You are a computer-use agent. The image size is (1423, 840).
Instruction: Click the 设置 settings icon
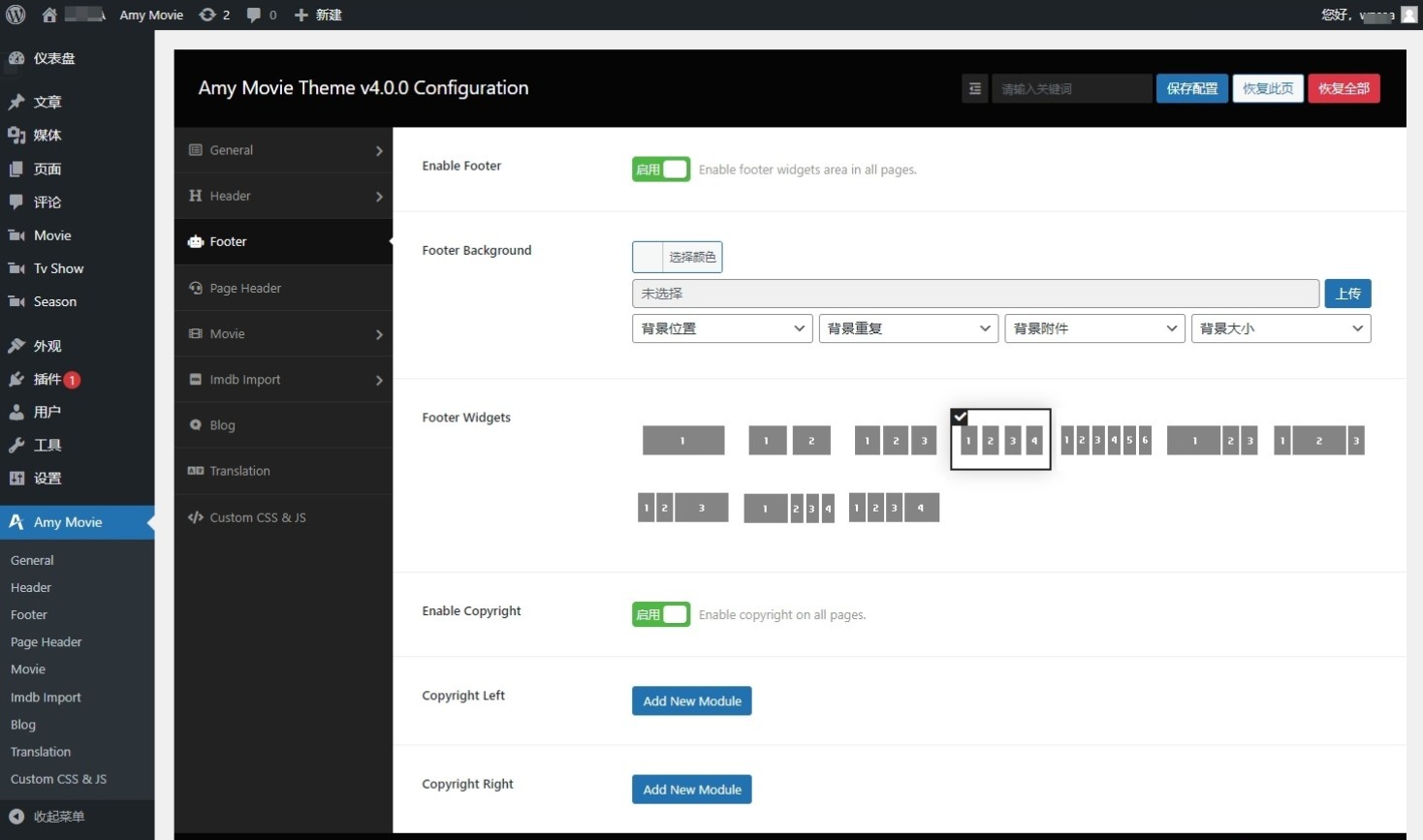point(16,478)
